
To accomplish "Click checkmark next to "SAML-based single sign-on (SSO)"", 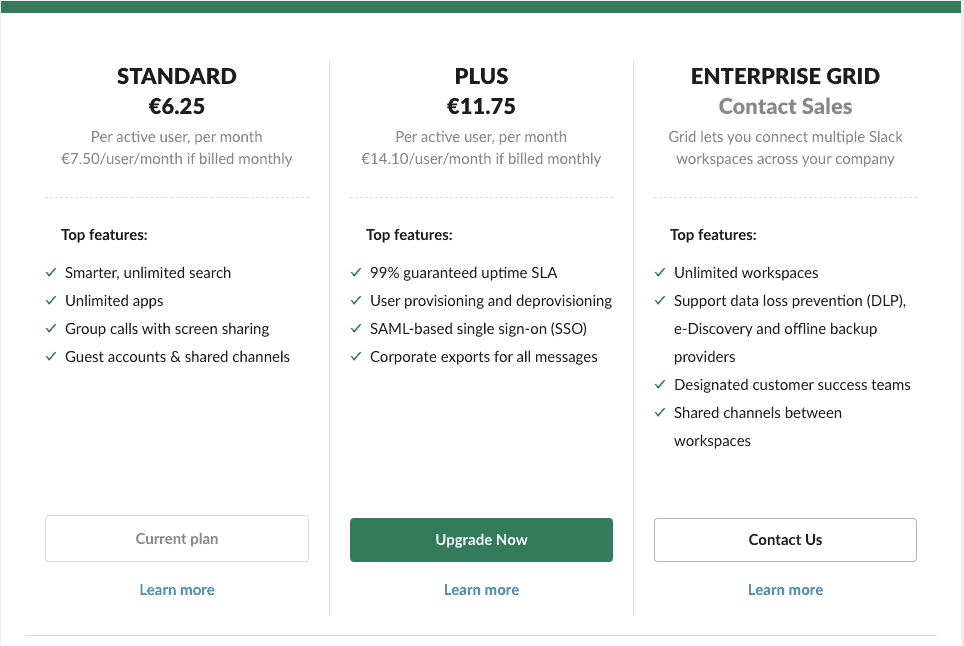I will pos(355,328).
